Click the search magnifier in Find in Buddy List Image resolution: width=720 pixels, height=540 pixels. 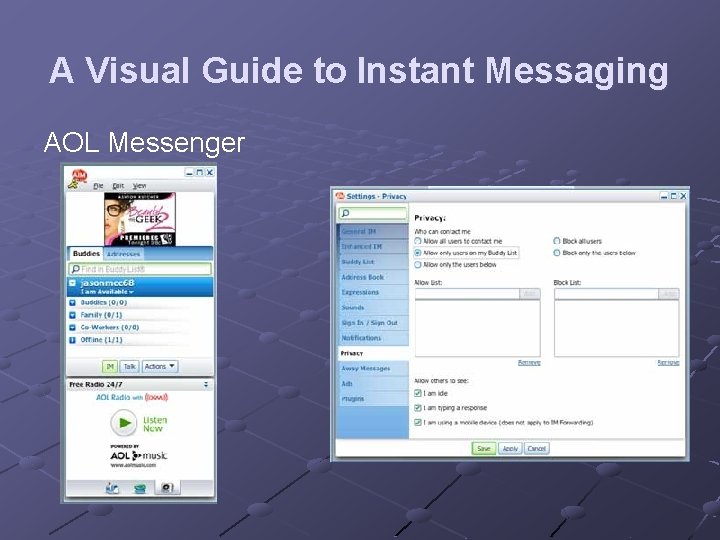(75, 269)
